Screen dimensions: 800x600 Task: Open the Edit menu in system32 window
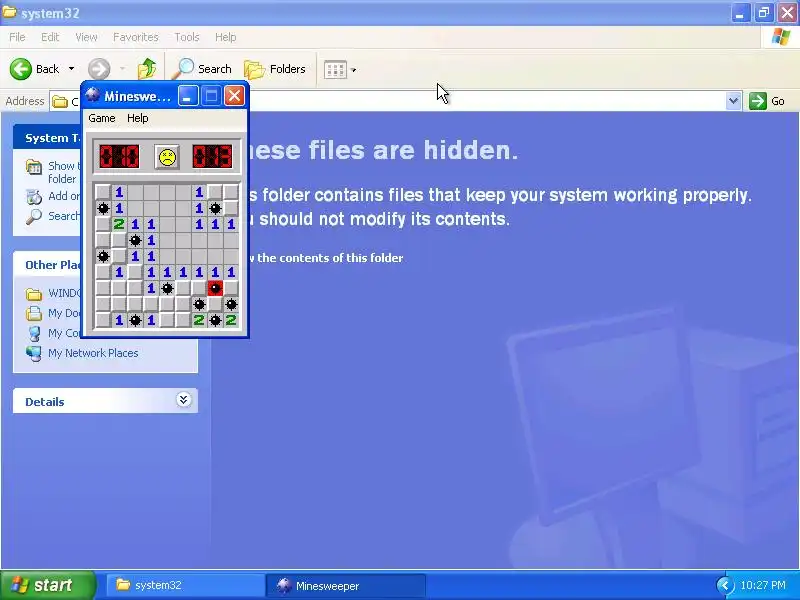(50, 37)
